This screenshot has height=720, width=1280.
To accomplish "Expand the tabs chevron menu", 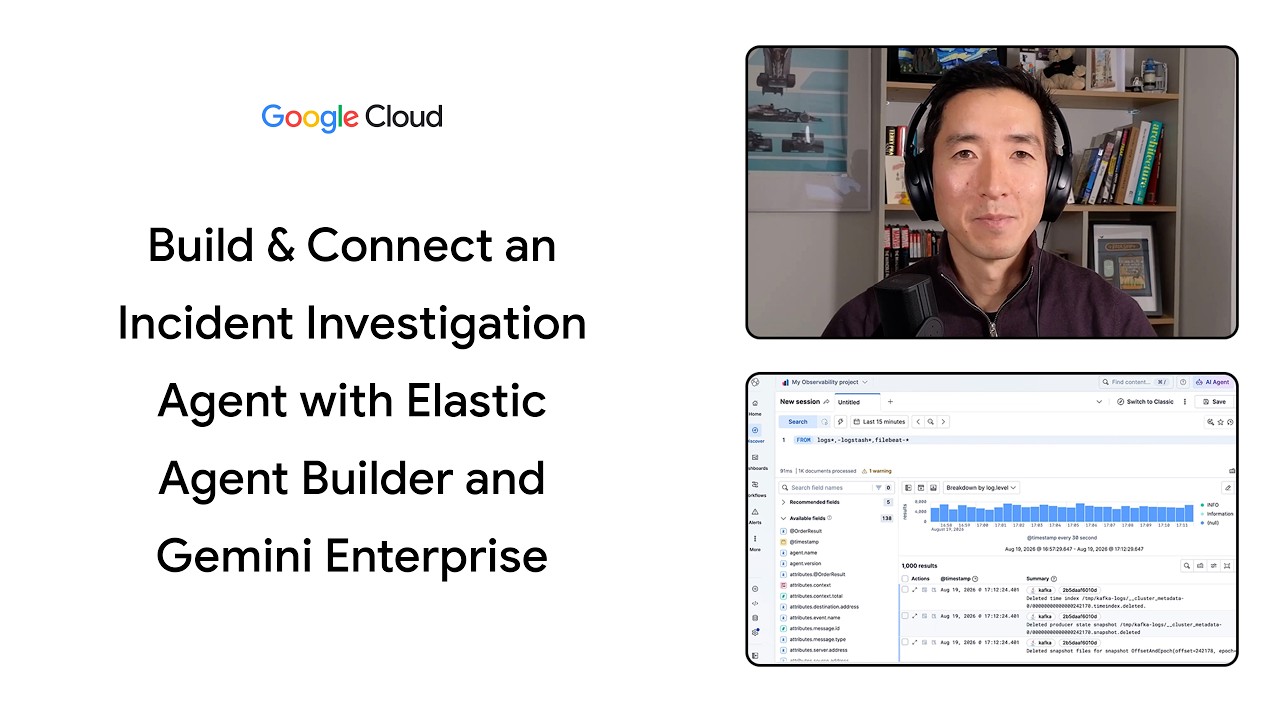I will click(1099, 402).
